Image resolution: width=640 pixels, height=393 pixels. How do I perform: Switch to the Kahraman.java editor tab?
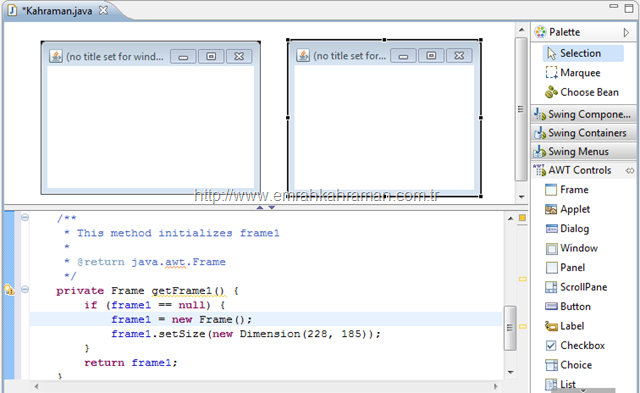click(x=57, y=11)
